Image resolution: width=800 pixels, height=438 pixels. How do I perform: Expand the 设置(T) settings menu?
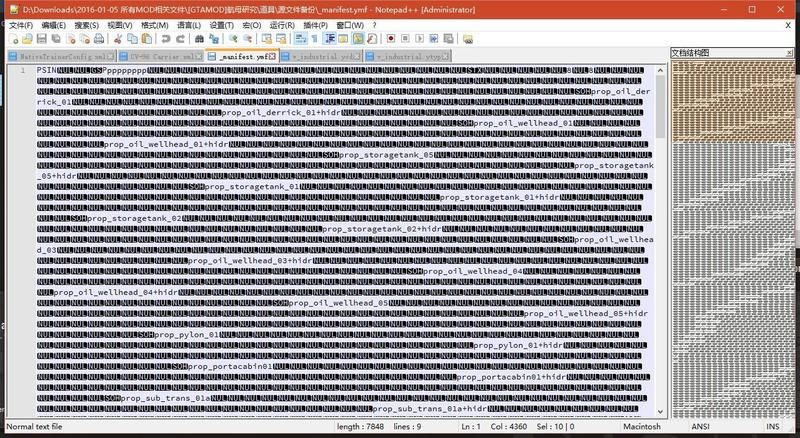click(221, 25)
